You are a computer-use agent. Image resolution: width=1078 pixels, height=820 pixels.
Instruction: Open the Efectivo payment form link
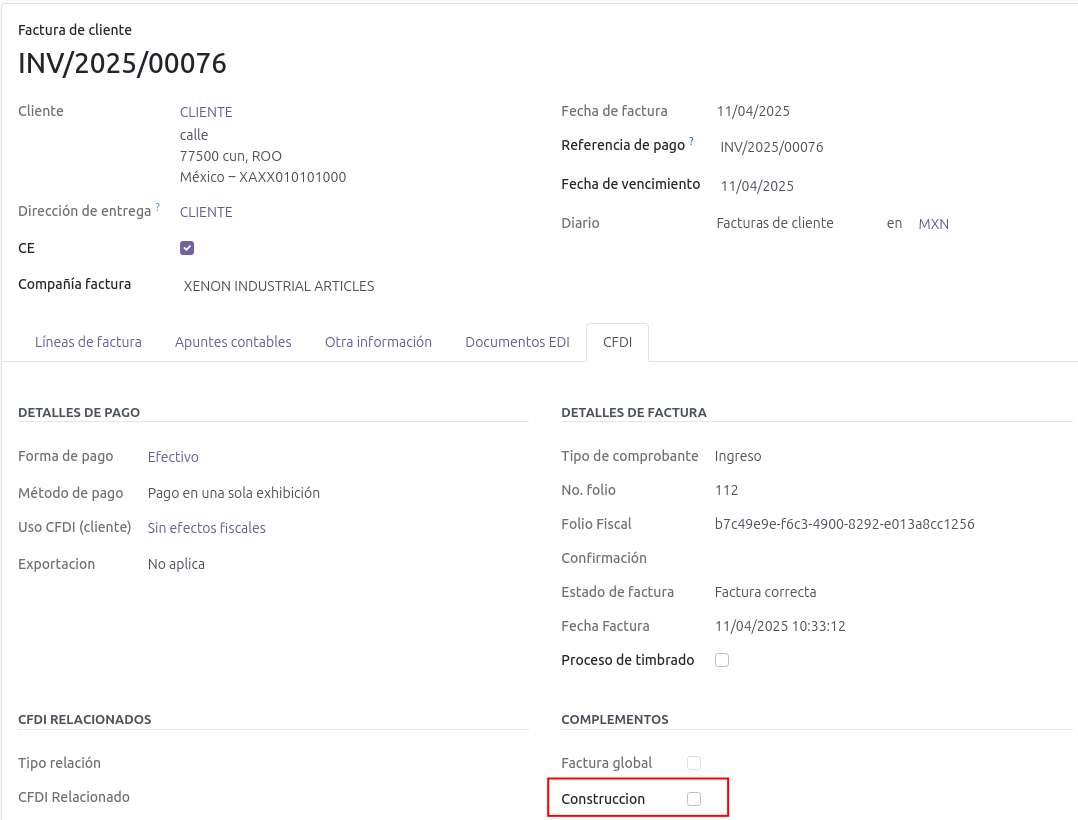(173, 457)
